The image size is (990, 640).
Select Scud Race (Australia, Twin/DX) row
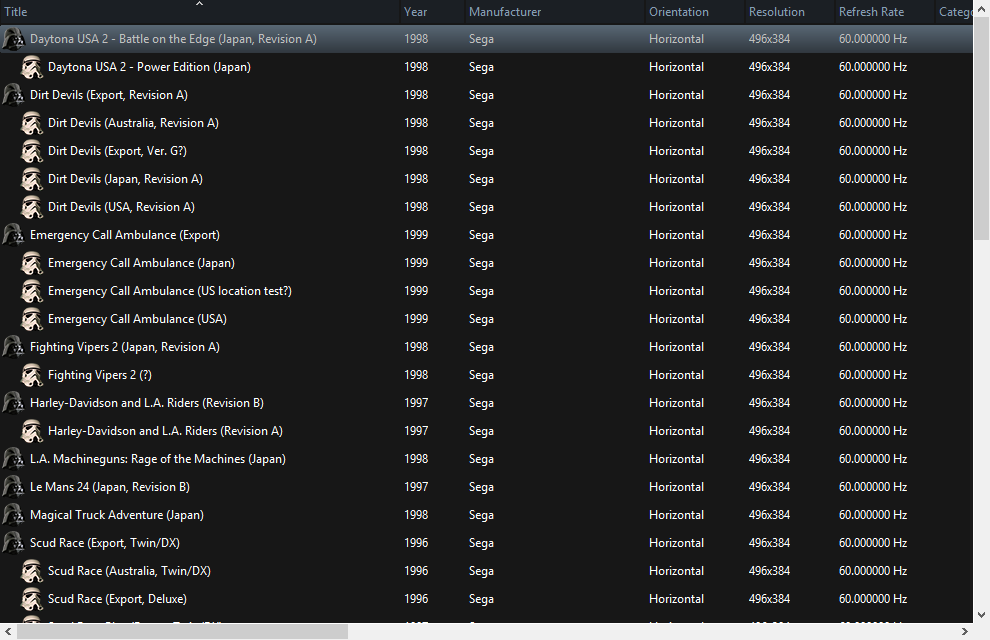486,571
